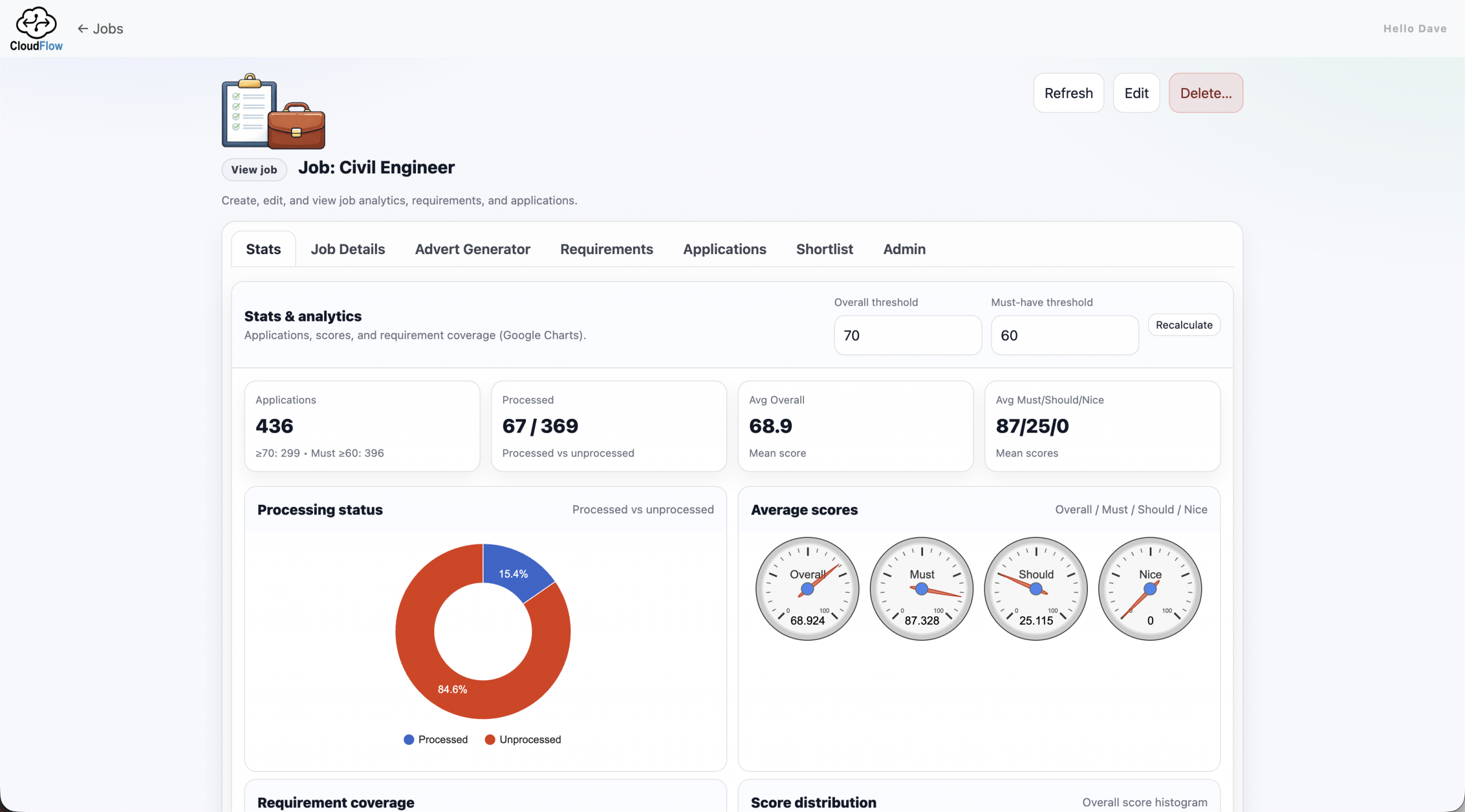Open the Requirements tab
This screenshot has width=1465, height=812.
606,249
